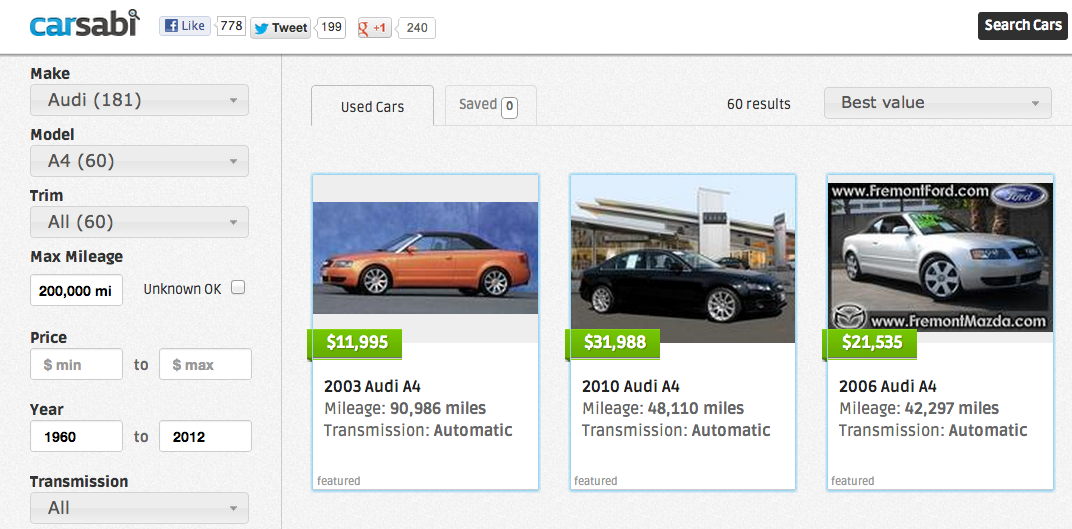The image size is (1072, 529).
Task: Enable the Unknown OK checkbox
Action: click(238, 288)
